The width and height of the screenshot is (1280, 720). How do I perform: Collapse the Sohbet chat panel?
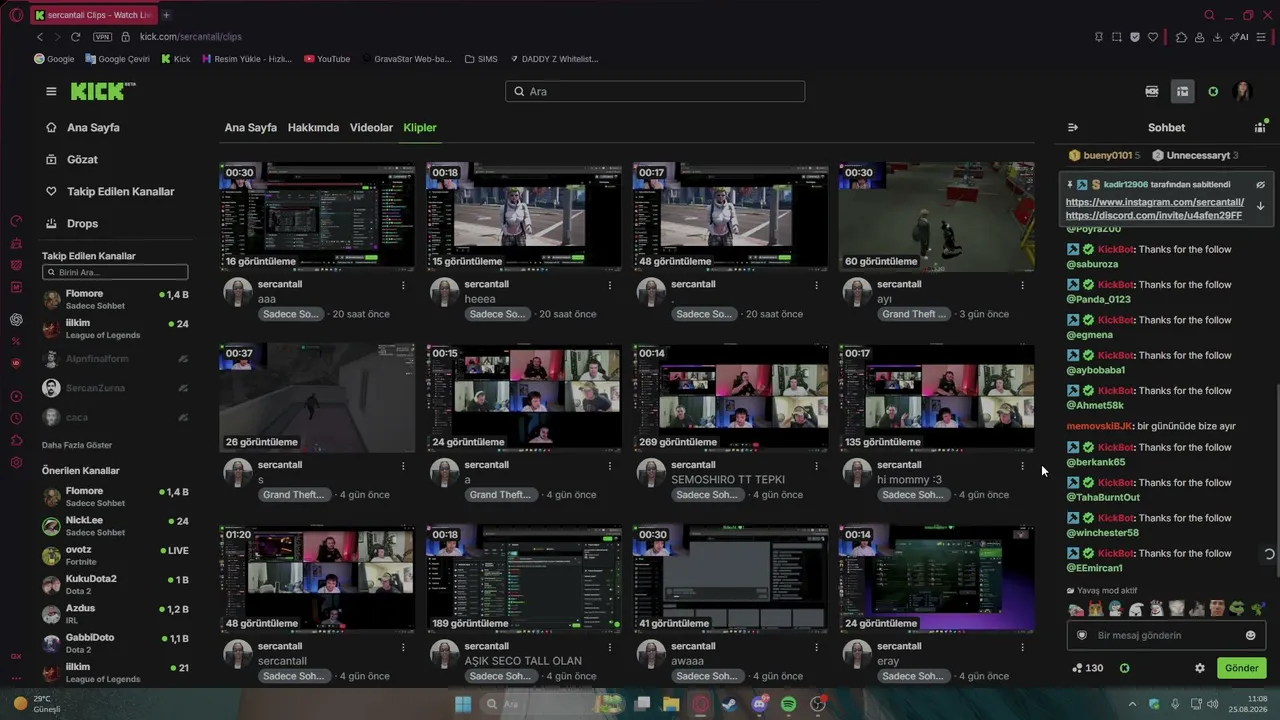[1073, 128]
